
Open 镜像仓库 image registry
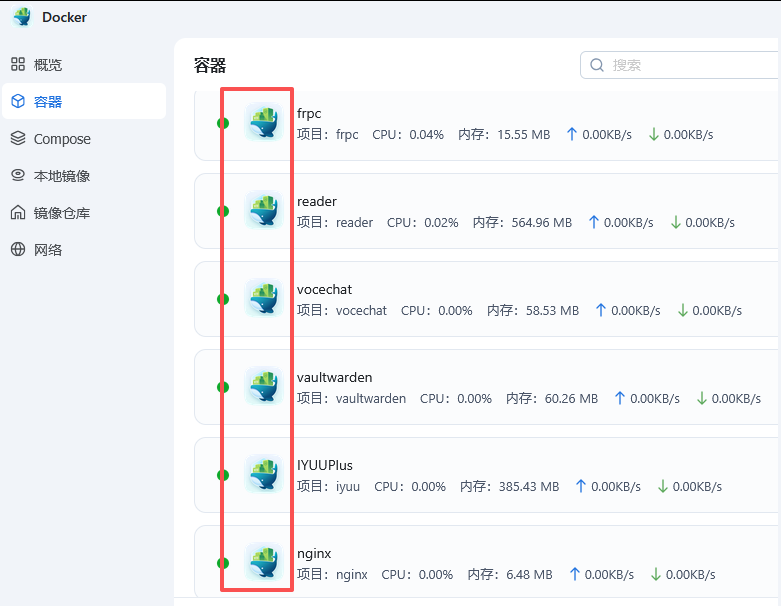click(x=84, y=213)
